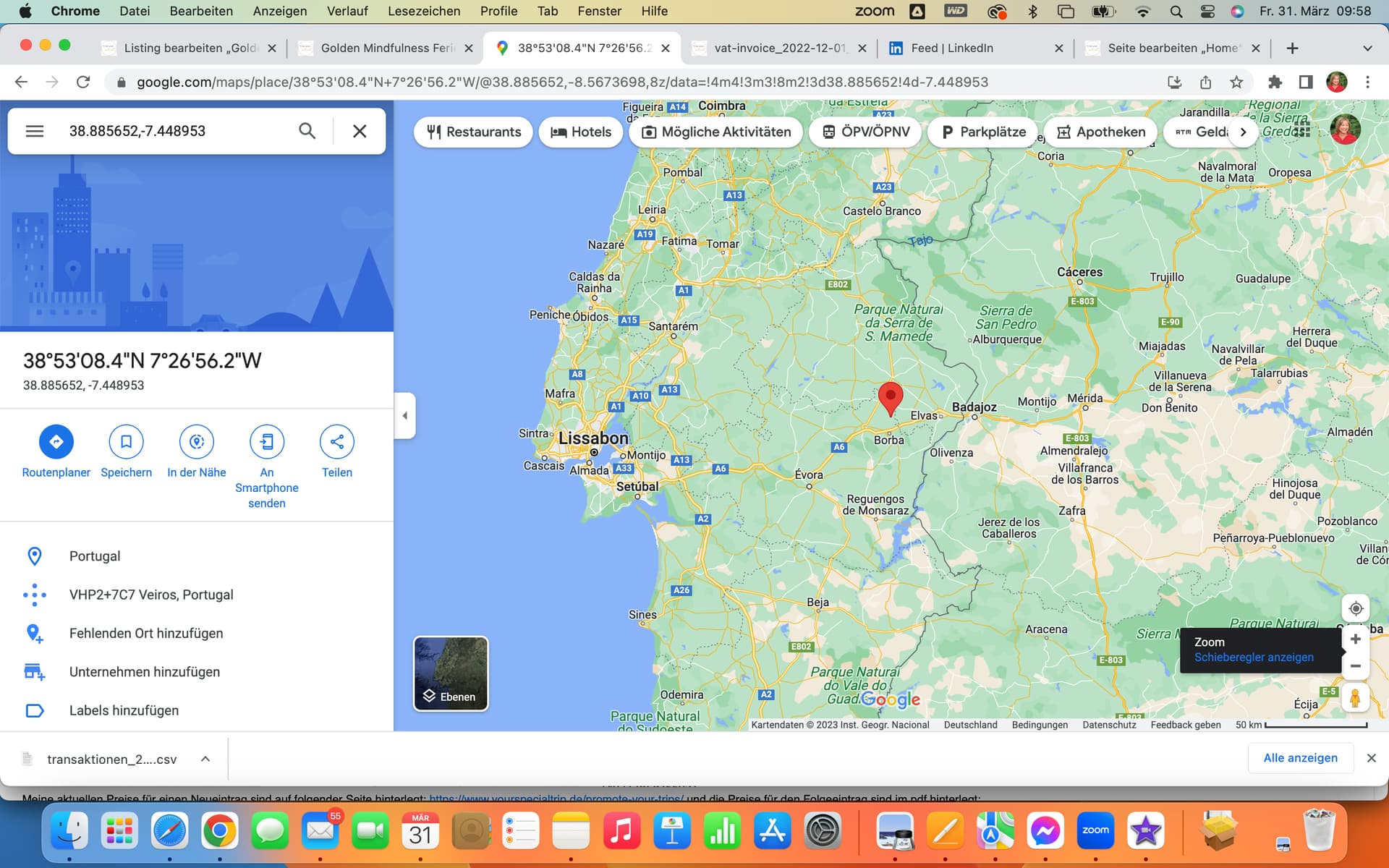Switch to the Listing bearbeiten tab
Image resolution: width=1389 pixels, height=868 pixels.
click(190, 48)
